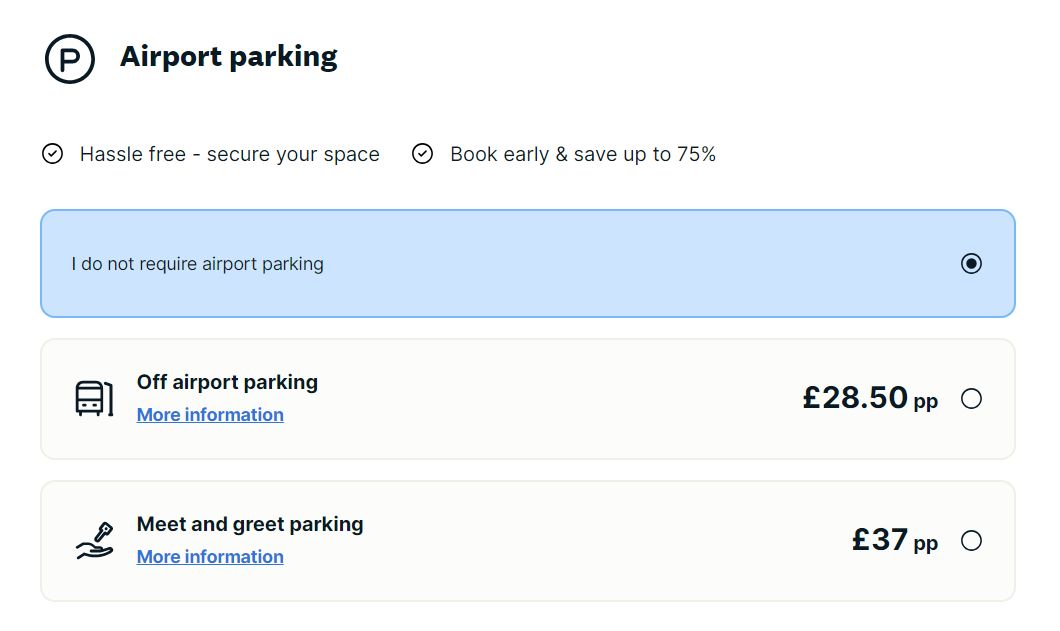This screenshot has width=1060, height=631.
Task: Select the I do not require airport parking option
Action: [x=970, y=263]
